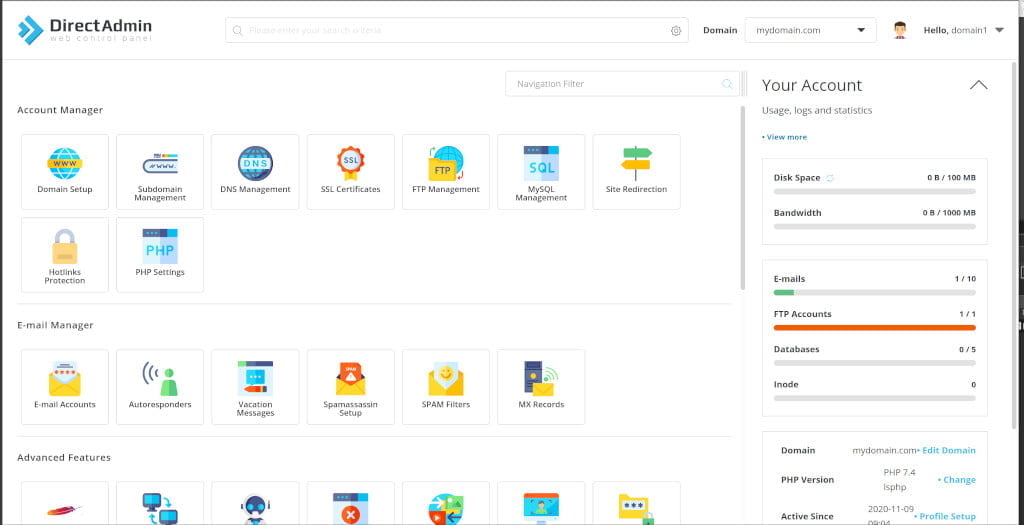
Task: Click the Your Account heading
Action: pyautogui.click(x=812, y=86)
